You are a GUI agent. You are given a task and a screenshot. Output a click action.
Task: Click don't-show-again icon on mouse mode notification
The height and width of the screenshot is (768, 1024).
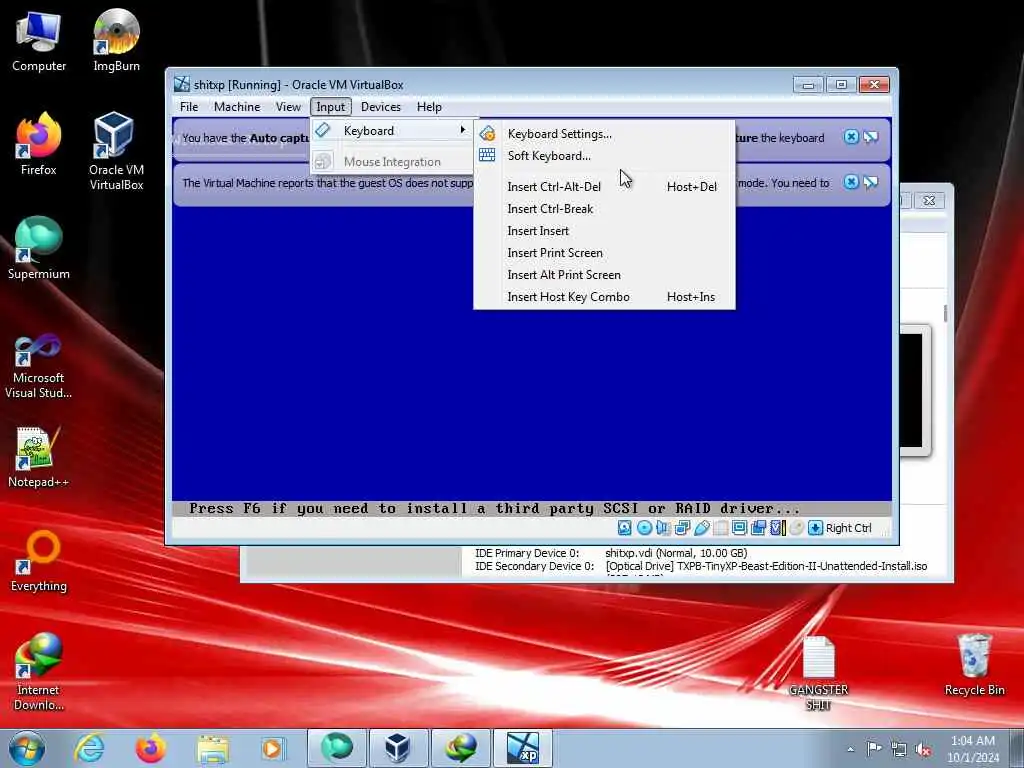(x=871, y=182)
